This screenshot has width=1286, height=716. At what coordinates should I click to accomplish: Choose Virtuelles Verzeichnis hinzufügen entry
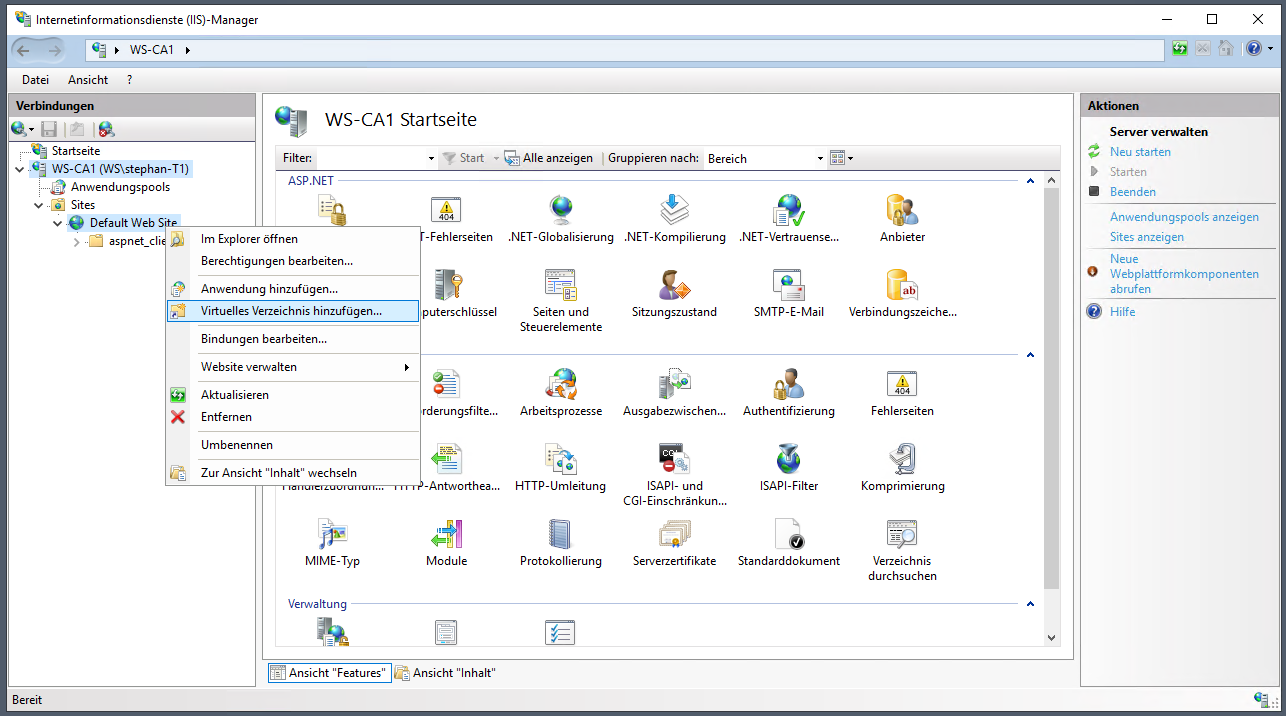tap(293, 311)
